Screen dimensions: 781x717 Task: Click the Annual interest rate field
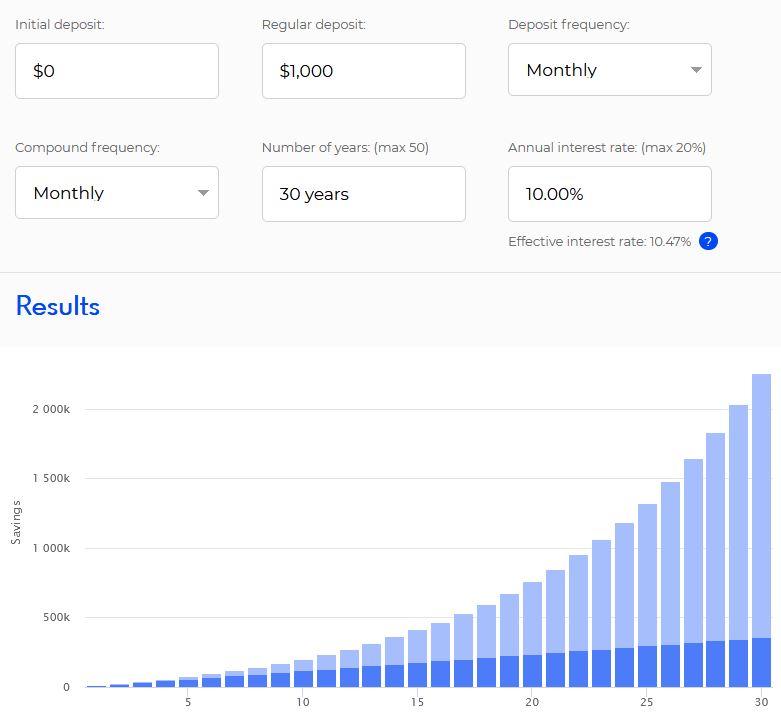609,194
